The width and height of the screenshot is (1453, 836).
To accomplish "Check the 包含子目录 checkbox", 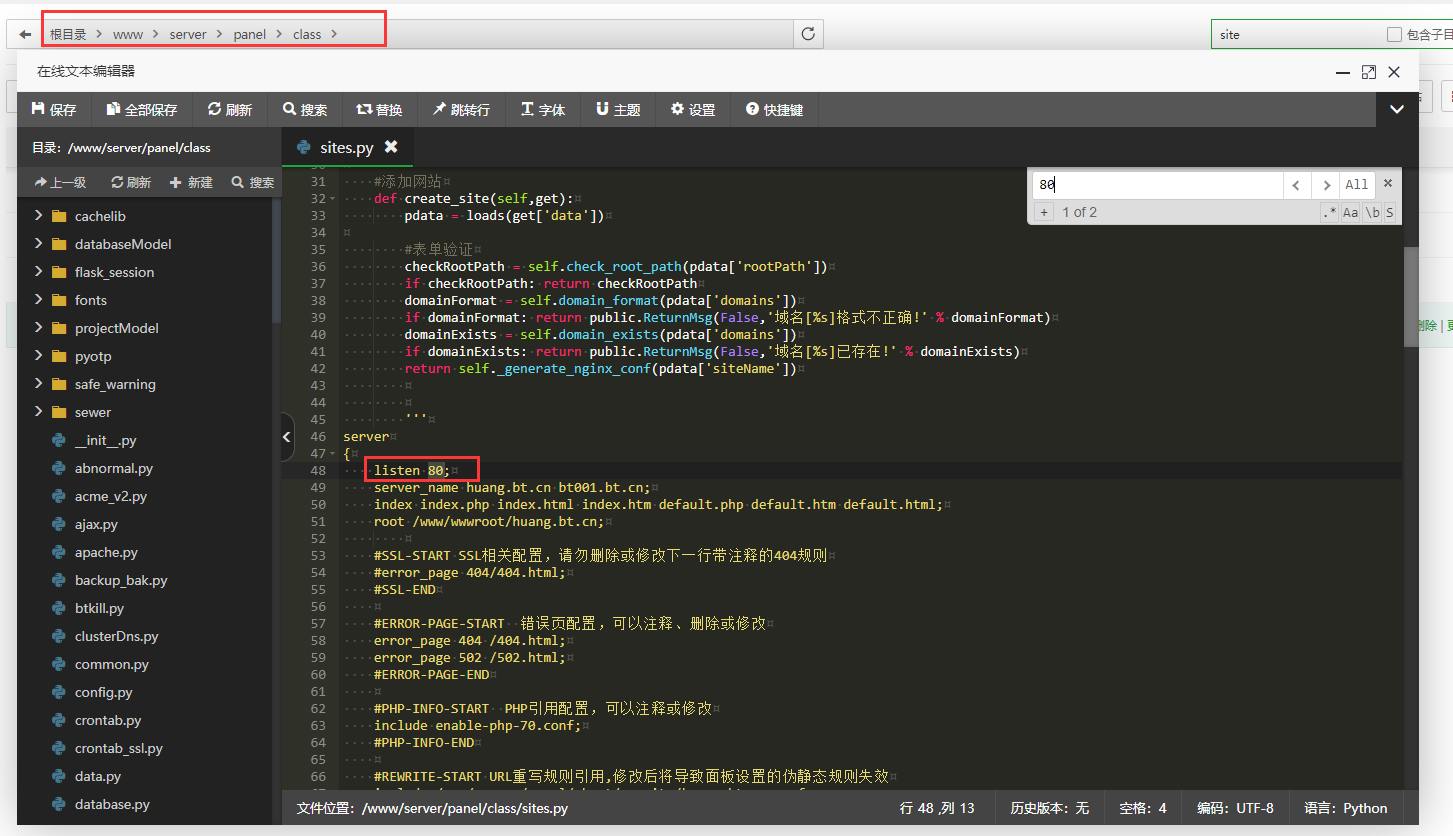I will coord(1394,34).
